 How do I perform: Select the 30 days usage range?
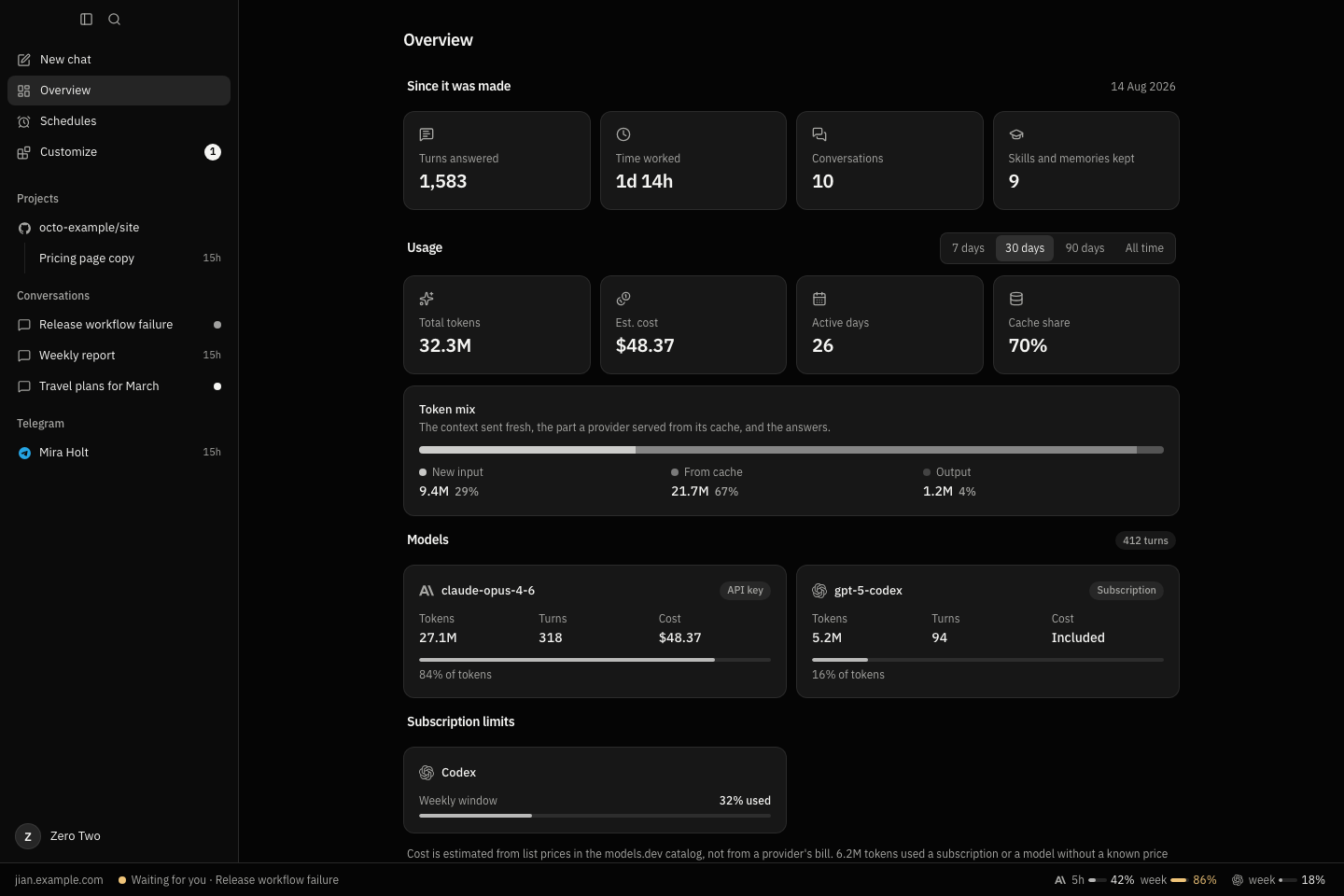pos(1025,248)
